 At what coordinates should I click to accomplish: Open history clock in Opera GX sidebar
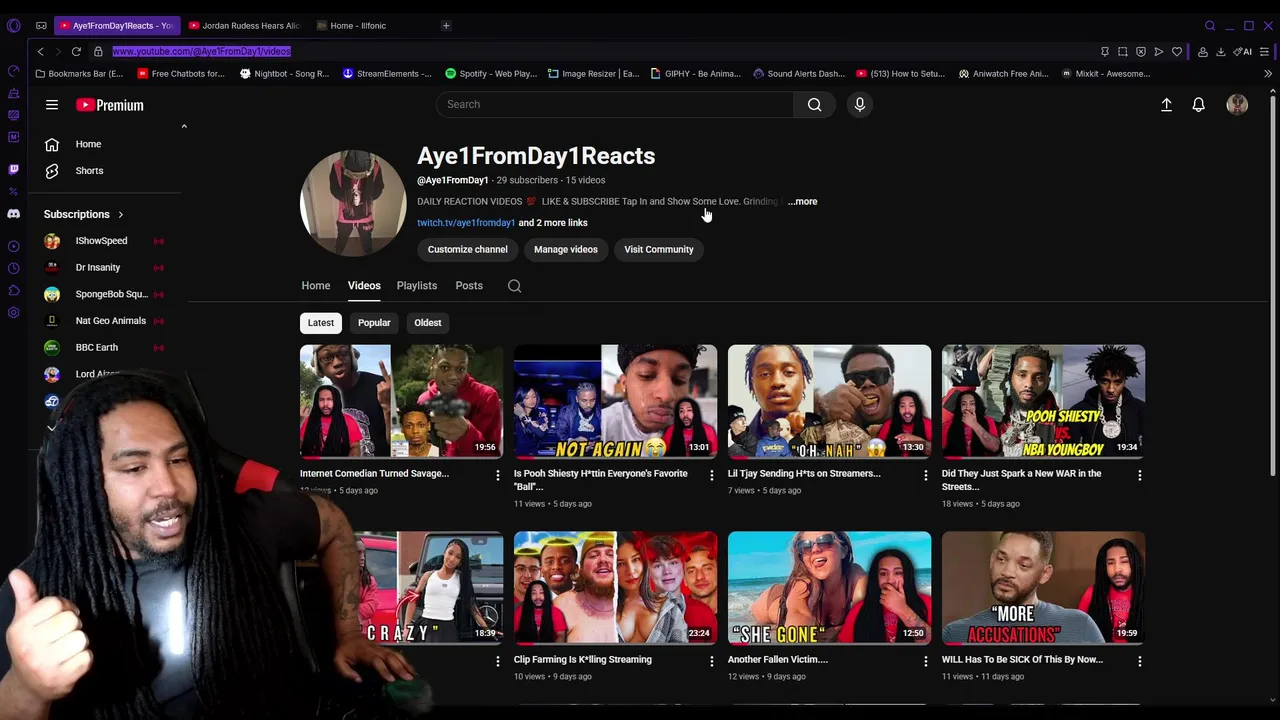tap(13, 268)
